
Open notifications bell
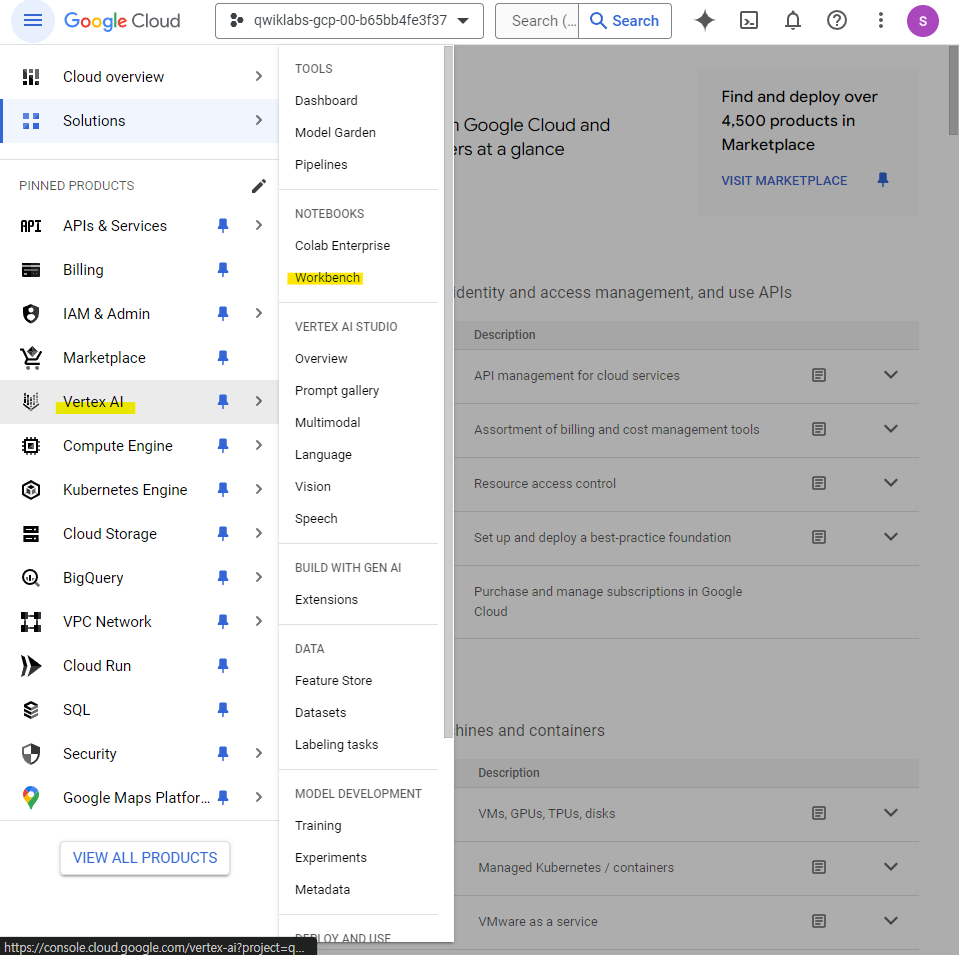793,21
